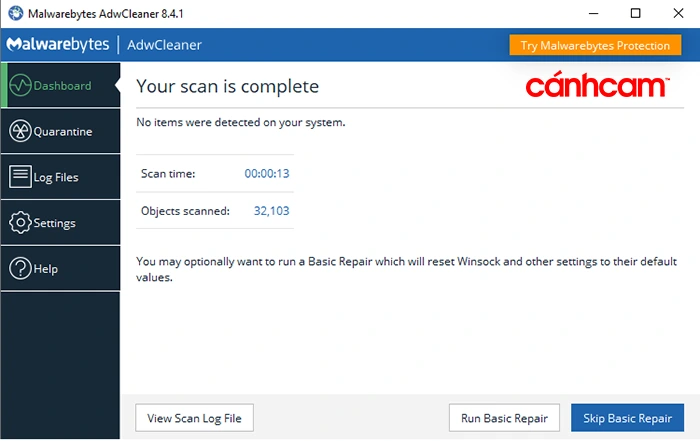Click the Settings gear icon
This screenshot has height=441, width=700.
click(x=21, y=223)
